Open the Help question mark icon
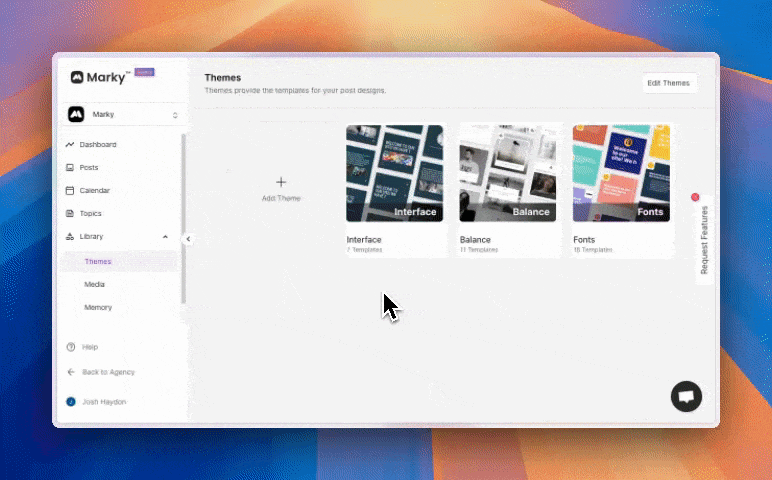Viewport: 772px width, 480px height. coord(70,347)
